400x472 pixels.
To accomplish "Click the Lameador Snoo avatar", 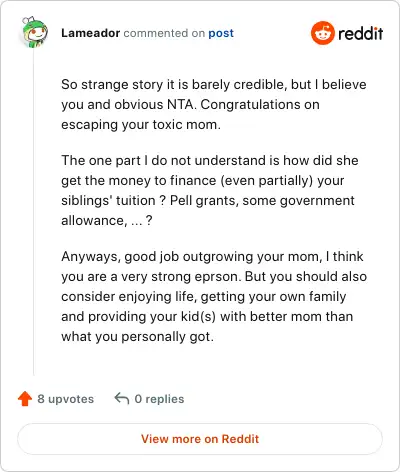I will (x=35, y=32).
